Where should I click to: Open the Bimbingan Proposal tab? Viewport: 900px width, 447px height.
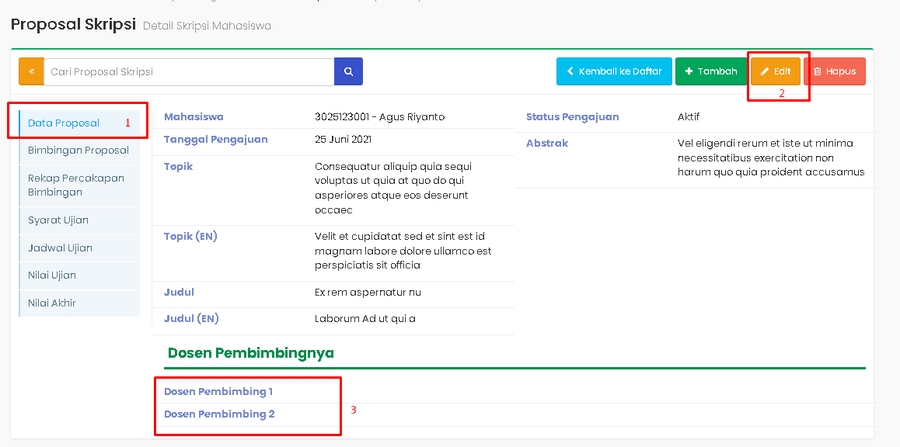pyautogui.click(x=79, y=150)
